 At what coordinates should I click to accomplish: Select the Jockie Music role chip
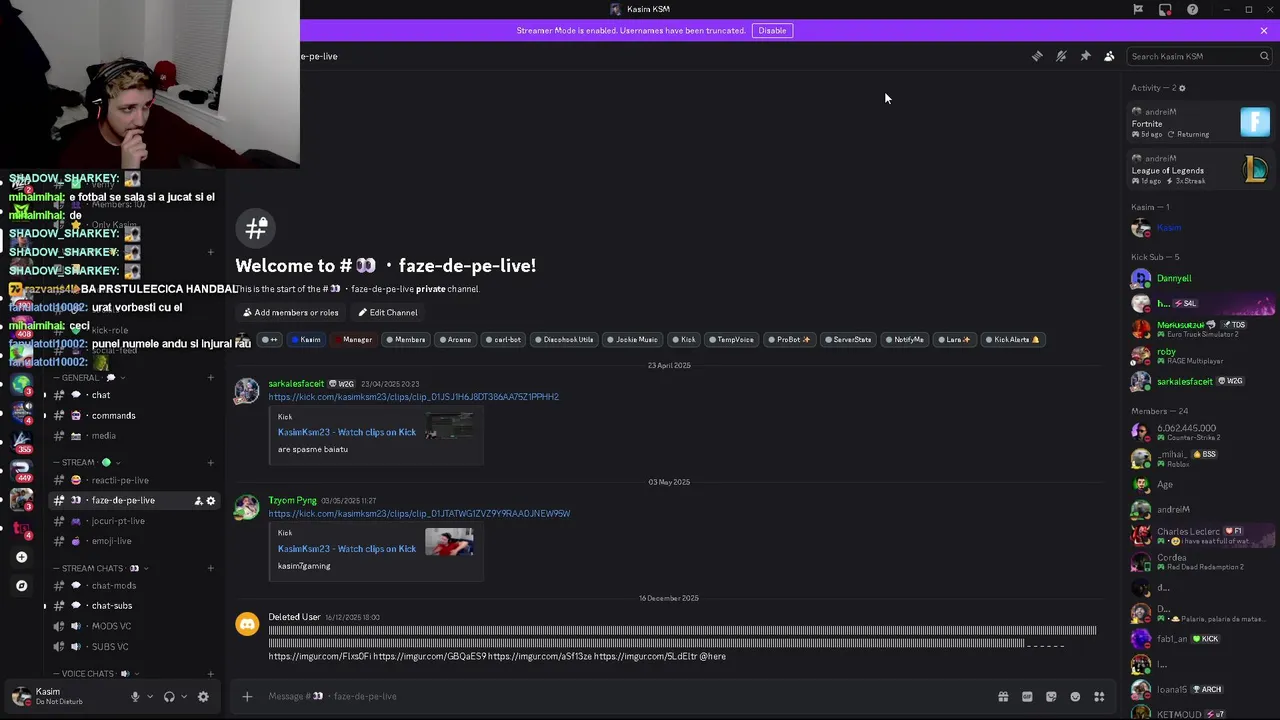[631, 340]
